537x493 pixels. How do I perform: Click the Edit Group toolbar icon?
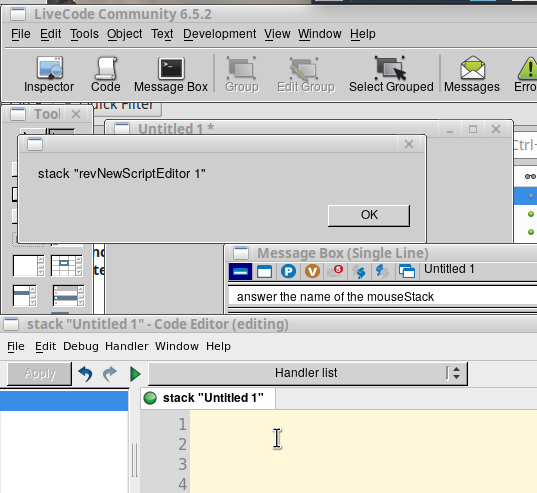(305, 75)
